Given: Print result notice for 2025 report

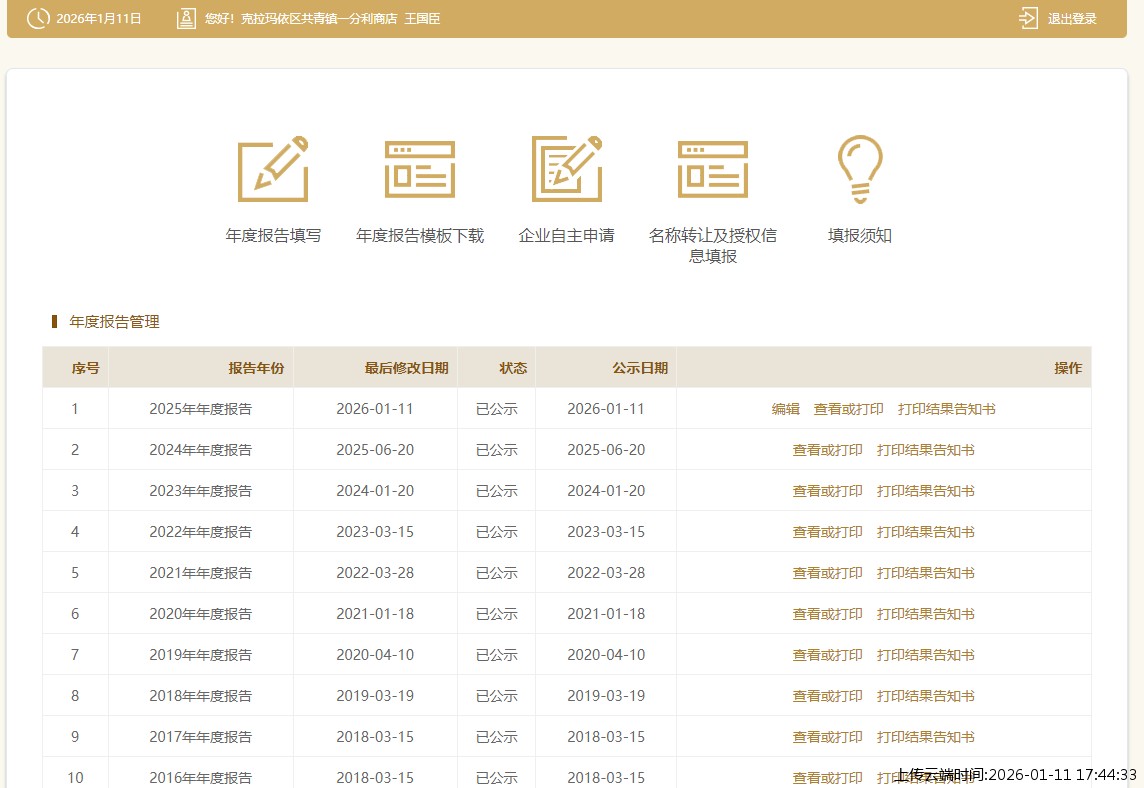Looking at the screenshot, I should point(946,409).
